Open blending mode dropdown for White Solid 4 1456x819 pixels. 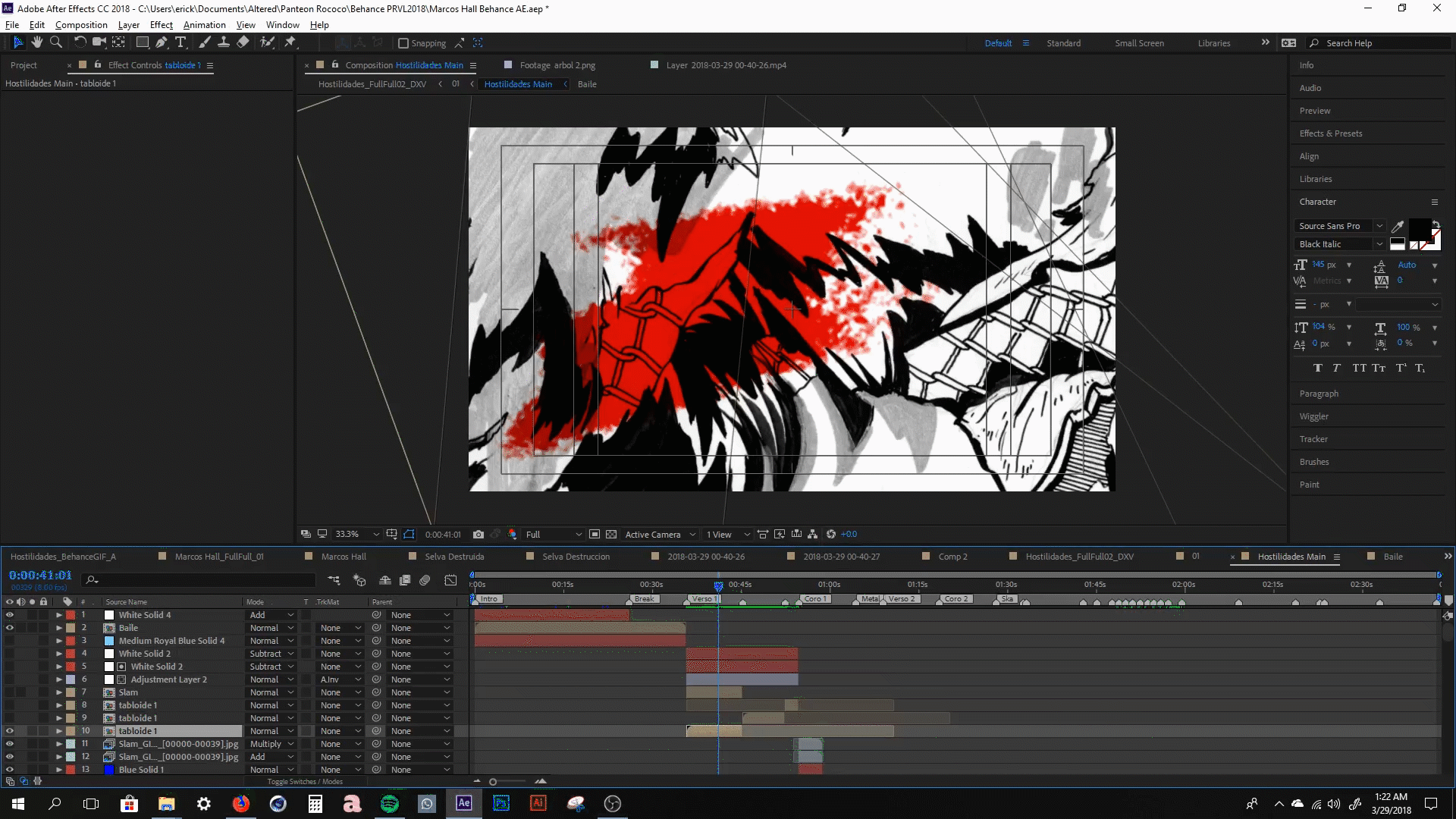click(x=271, y=615)
